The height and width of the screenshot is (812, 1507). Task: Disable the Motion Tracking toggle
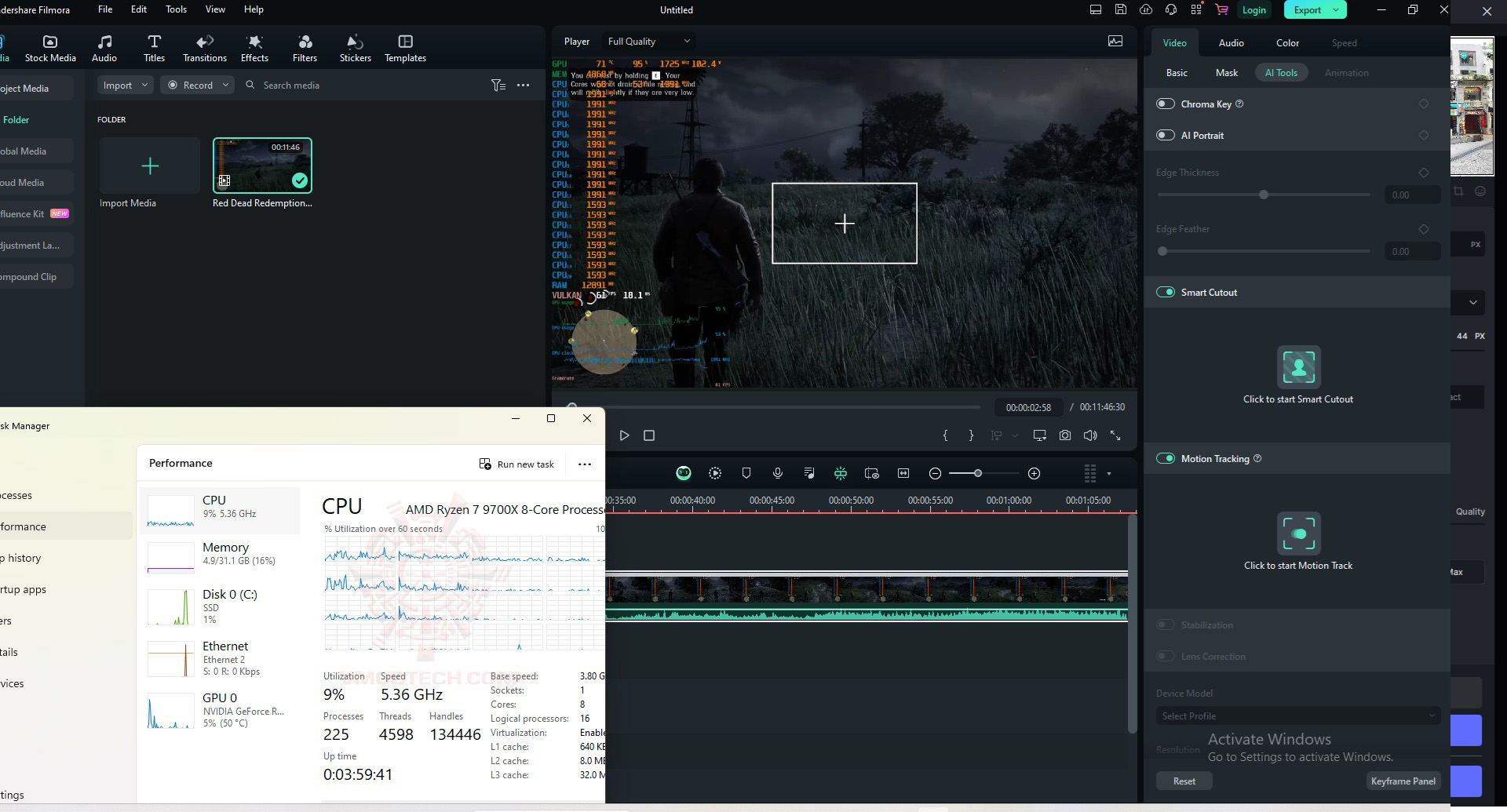point(1166,458)
